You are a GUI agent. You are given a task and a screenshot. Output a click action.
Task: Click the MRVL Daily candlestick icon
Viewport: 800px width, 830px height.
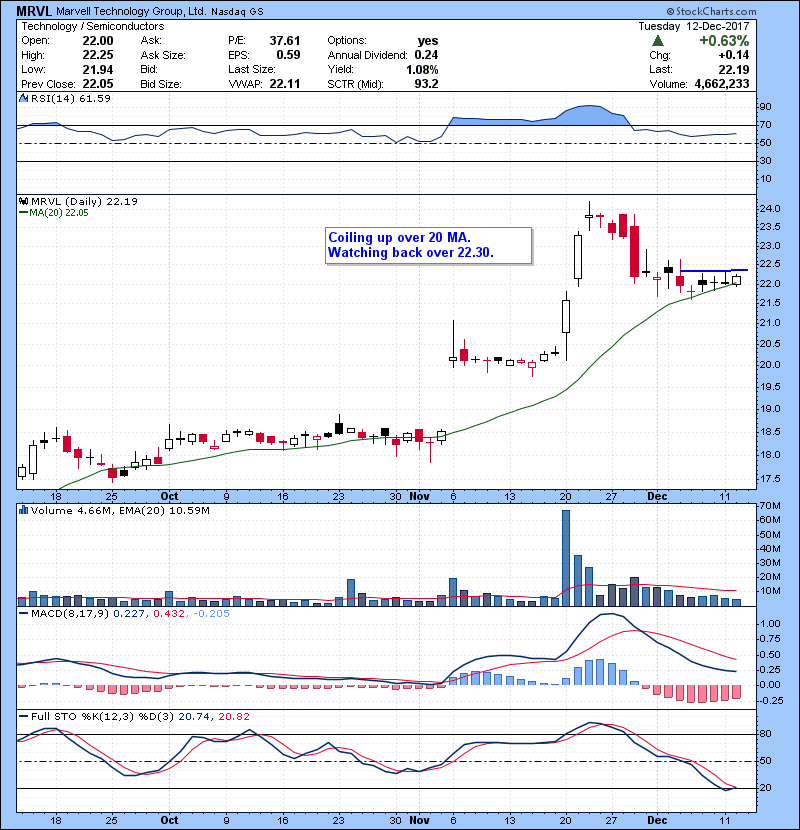(23, 202)
